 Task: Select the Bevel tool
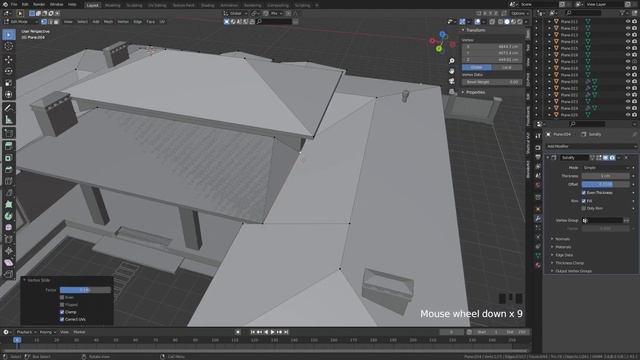click(9, 169)
